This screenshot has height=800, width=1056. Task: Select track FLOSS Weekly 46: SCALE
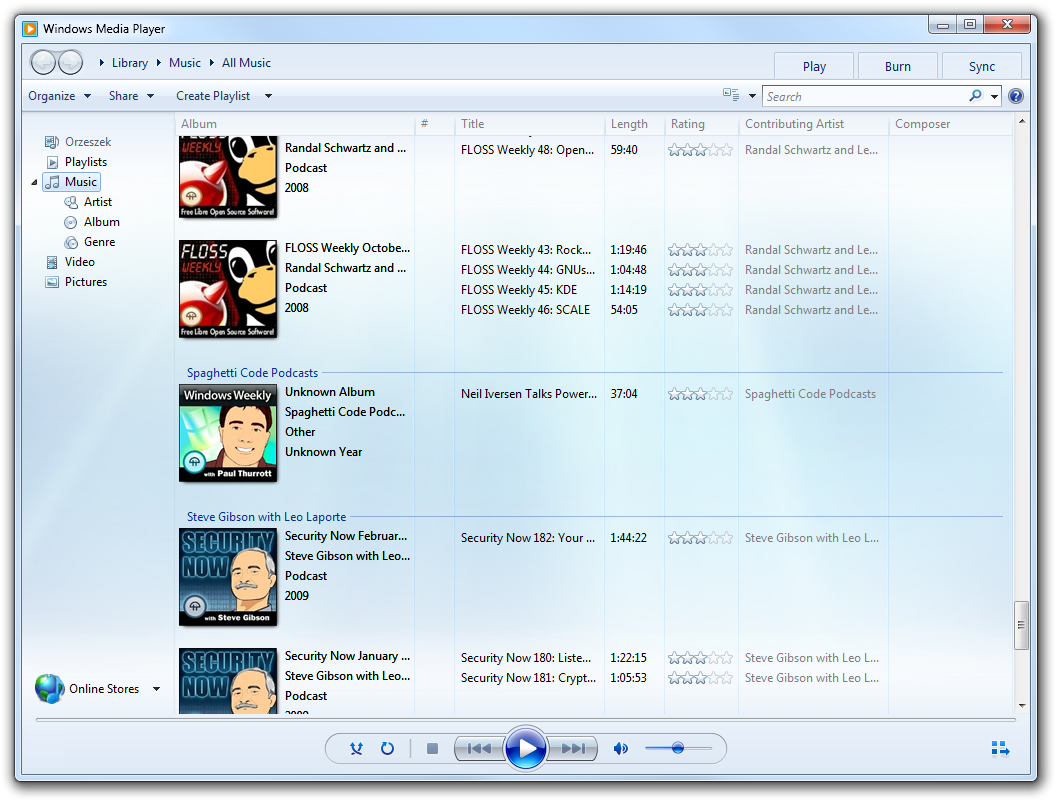pyautogui.click(x=525, y=310)
